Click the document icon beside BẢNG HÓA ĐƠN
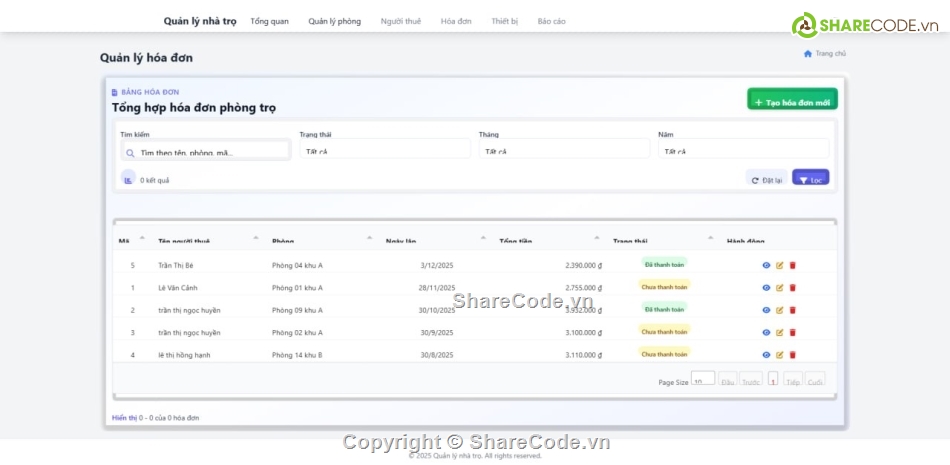 click(115, 92)
